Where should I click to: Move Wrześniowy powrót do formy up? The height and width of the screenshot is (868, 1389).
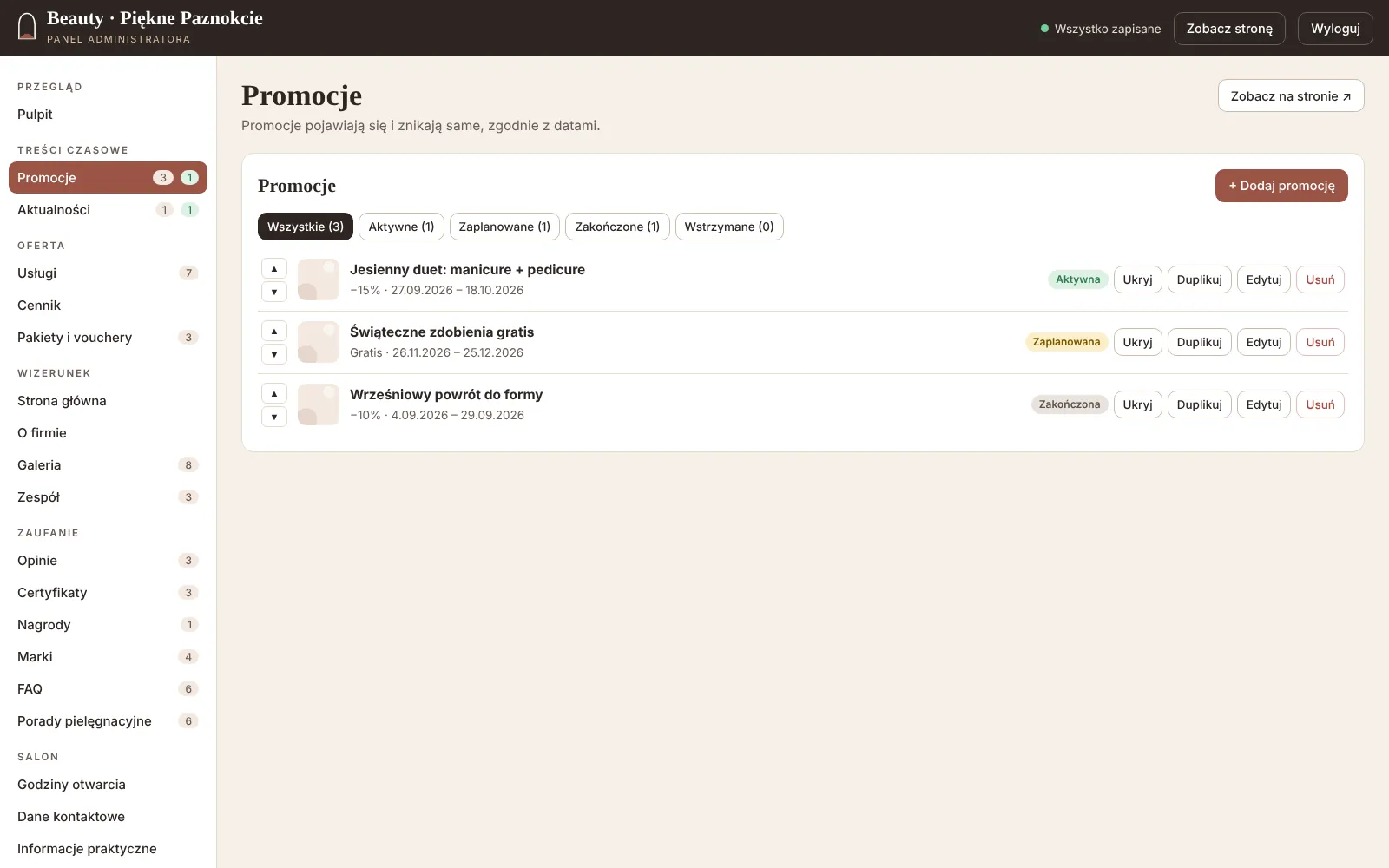click(274, 394)
